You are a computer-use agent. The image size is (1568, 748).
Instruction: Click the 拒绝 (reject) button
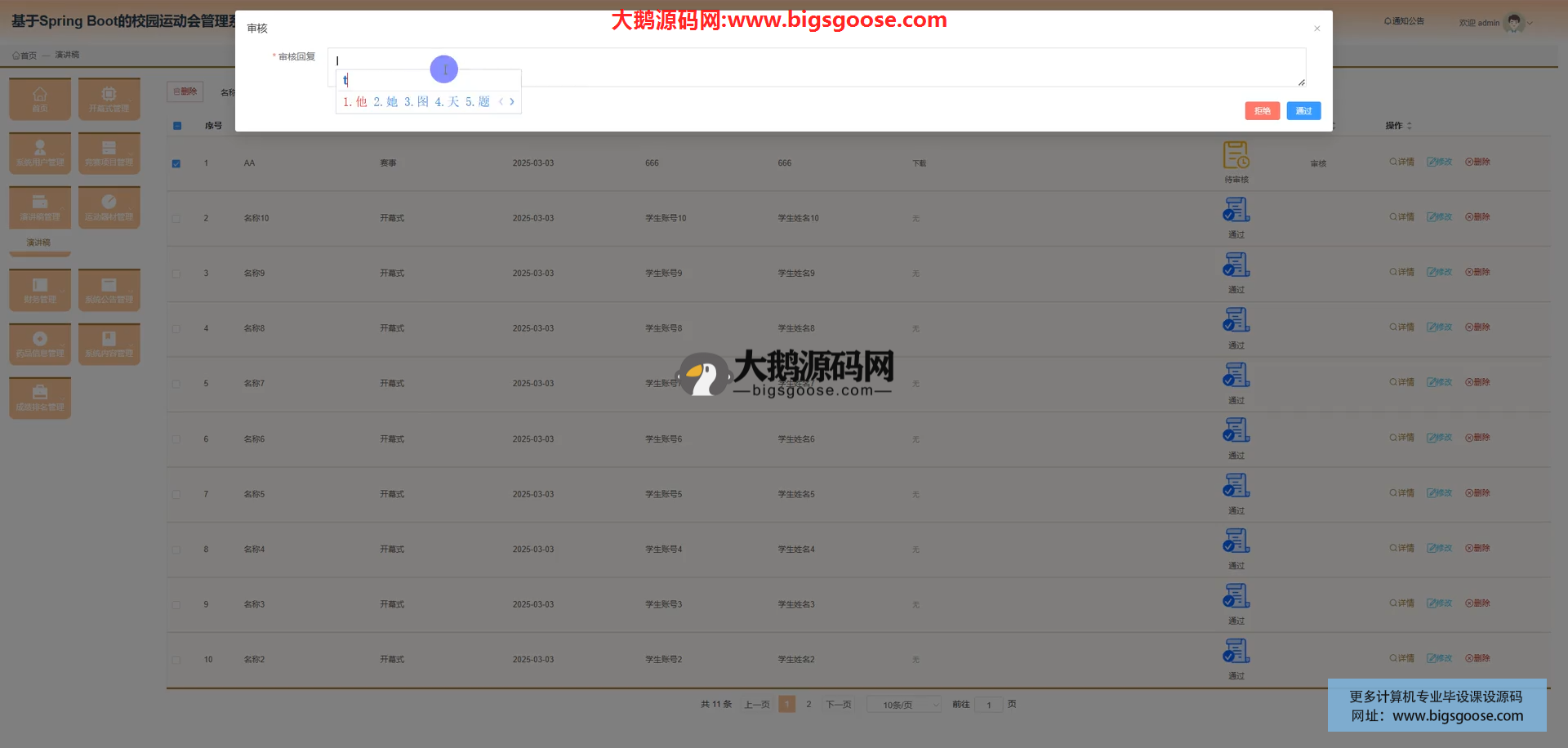[1262, 111]
